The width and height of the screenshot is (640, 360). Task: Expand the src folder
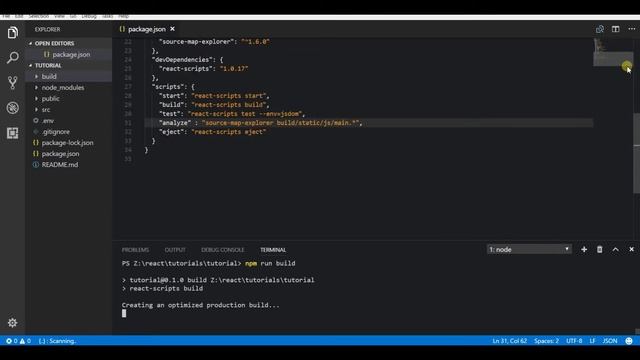tap(46, 110)
